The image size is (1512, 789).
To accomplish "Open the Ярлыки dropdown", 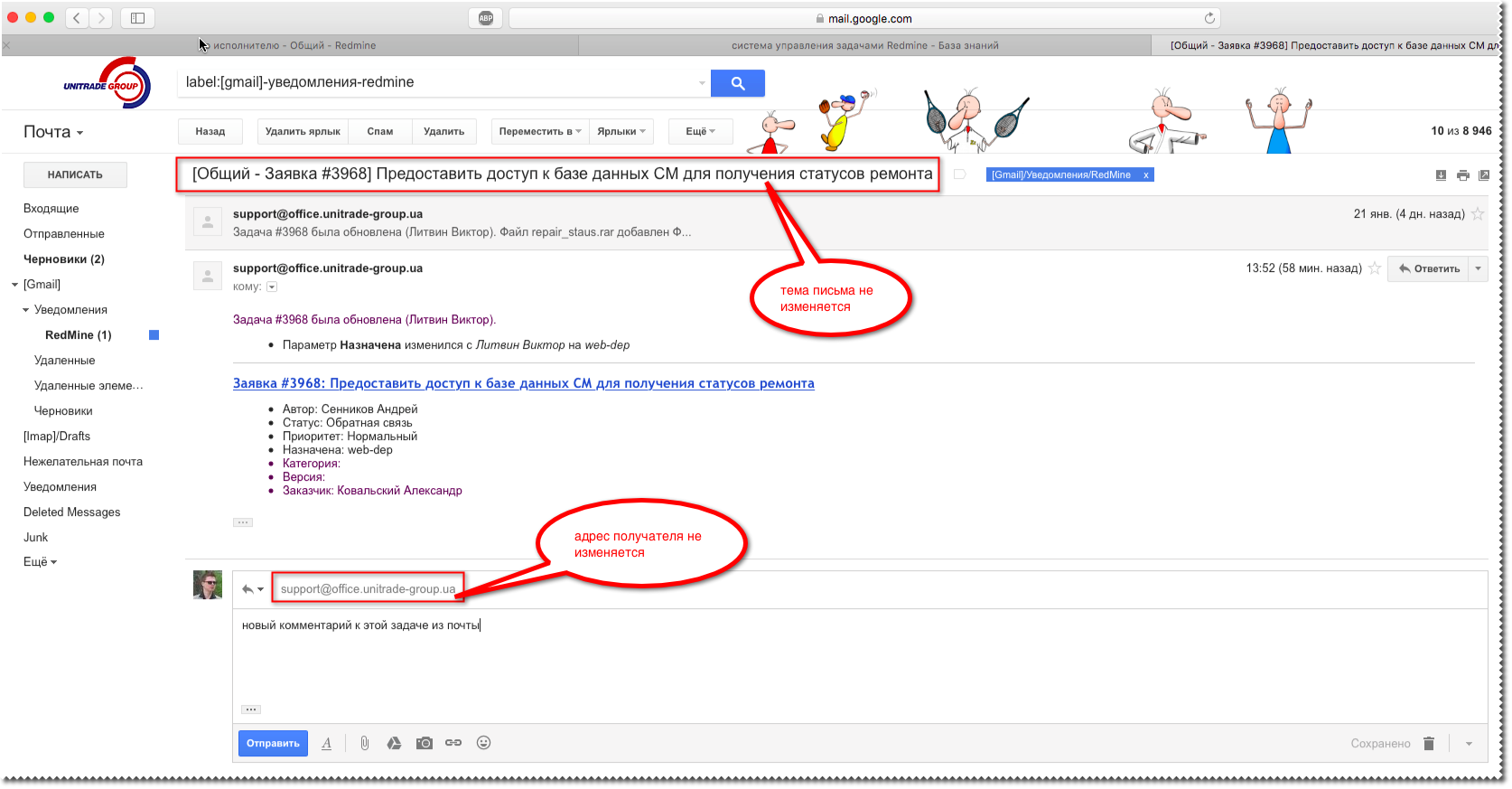I will [621, 132].
